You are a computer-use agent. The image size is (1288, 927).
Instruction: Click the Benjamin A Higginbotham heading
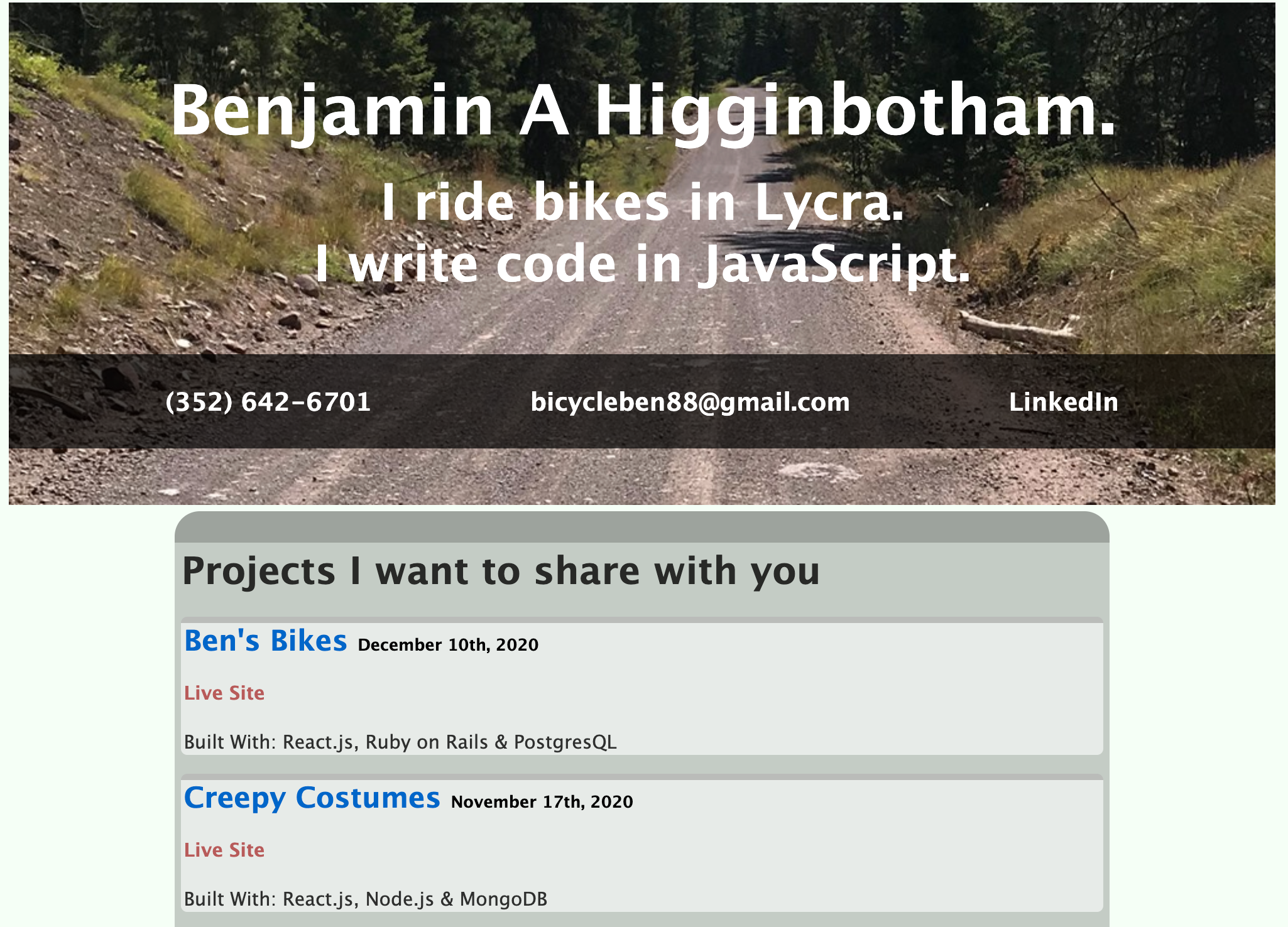(642, 111)
